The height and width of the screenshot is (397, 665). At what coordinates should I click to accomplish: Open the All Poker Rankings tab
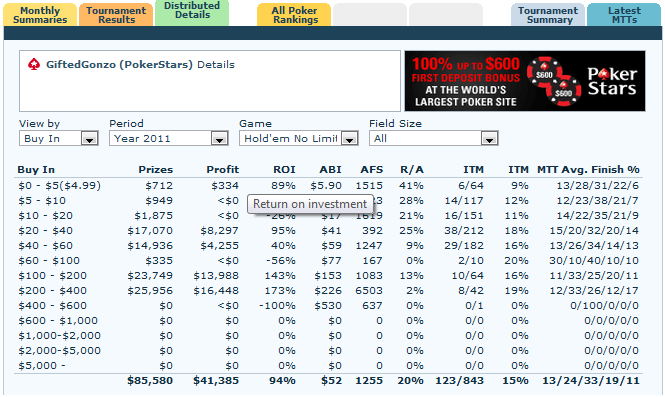pos(294,15)
